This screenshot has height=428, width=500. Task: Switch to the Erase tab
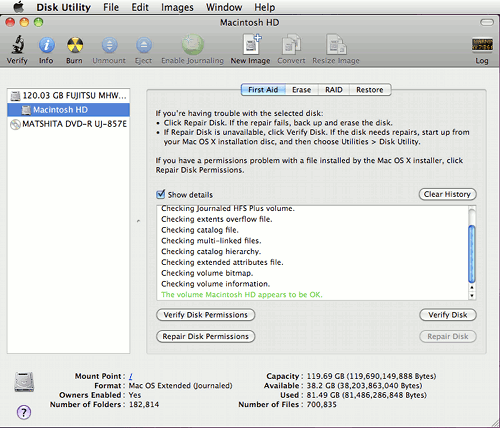tap(302, 90)
